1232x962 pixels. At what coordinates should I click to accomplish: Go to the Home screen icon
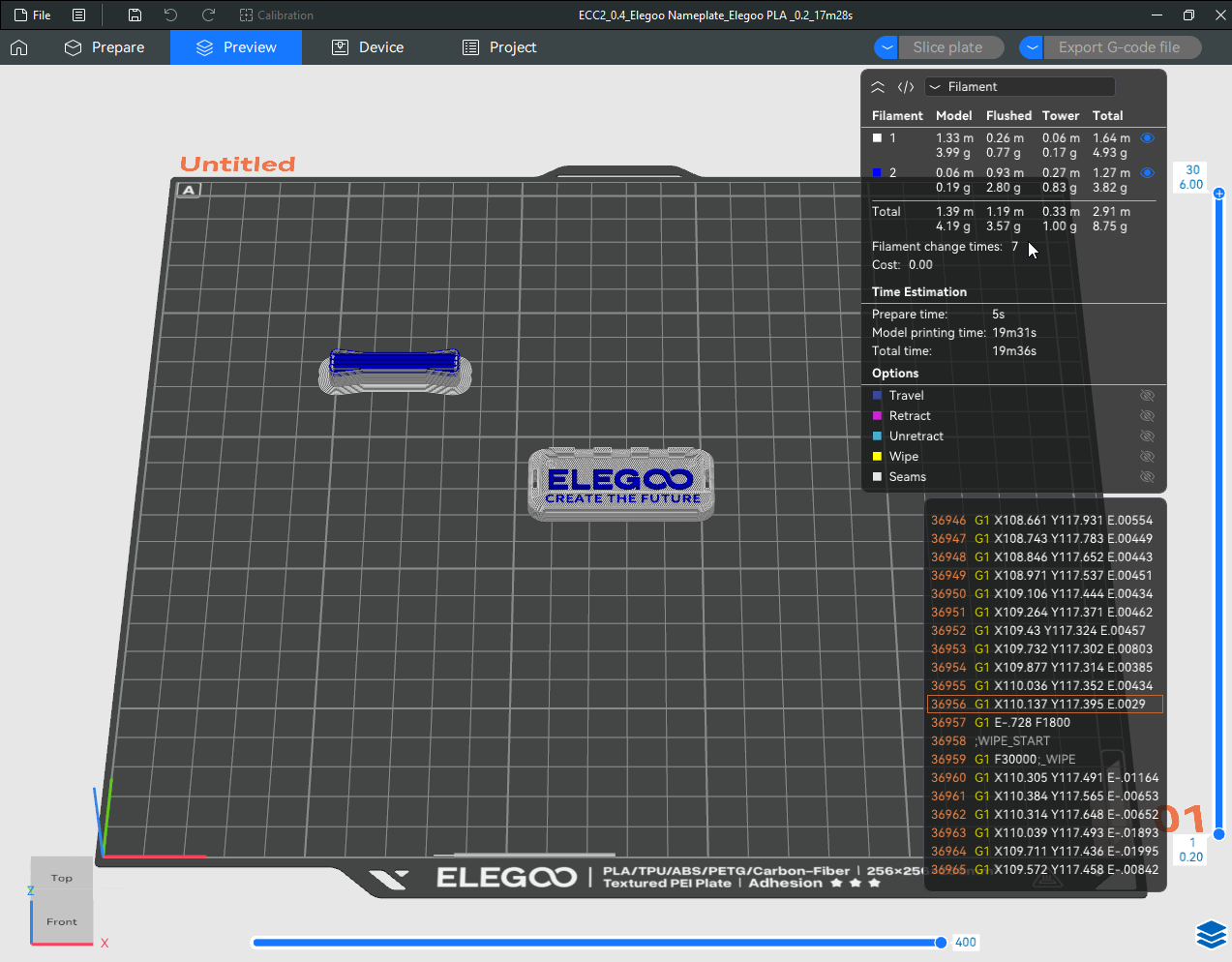19,47
